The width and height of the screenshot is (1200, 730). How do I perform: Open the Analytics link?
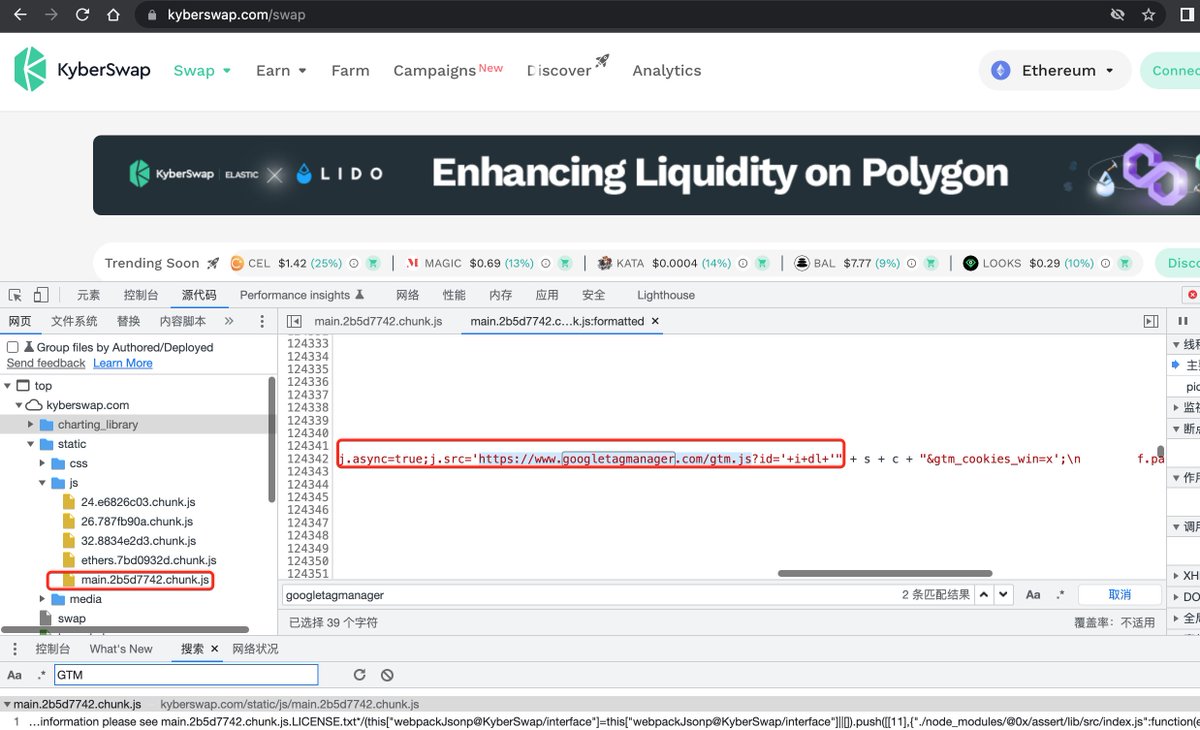[x=666, y=70]
